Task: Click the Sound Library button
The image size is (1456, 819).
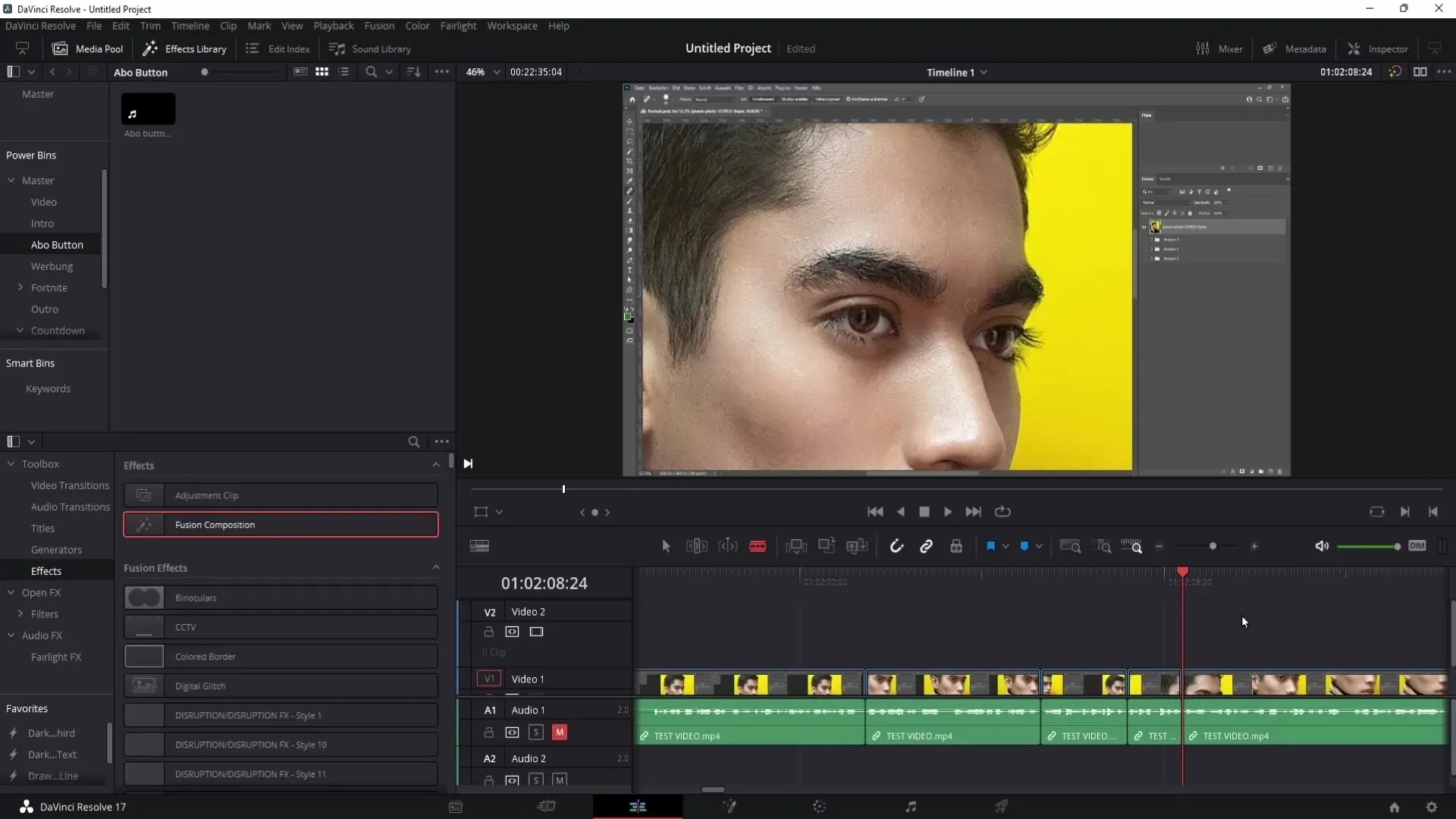Action: click(370, 48)
